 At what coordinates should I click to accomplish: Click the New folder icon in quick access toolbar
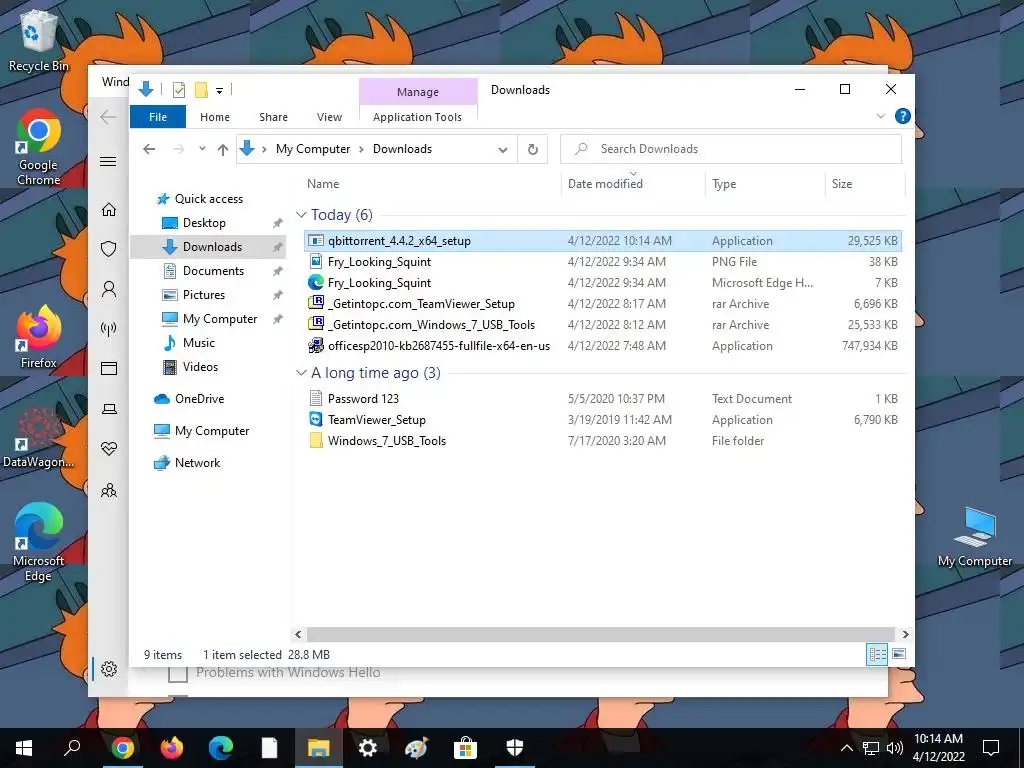point(201,90)
